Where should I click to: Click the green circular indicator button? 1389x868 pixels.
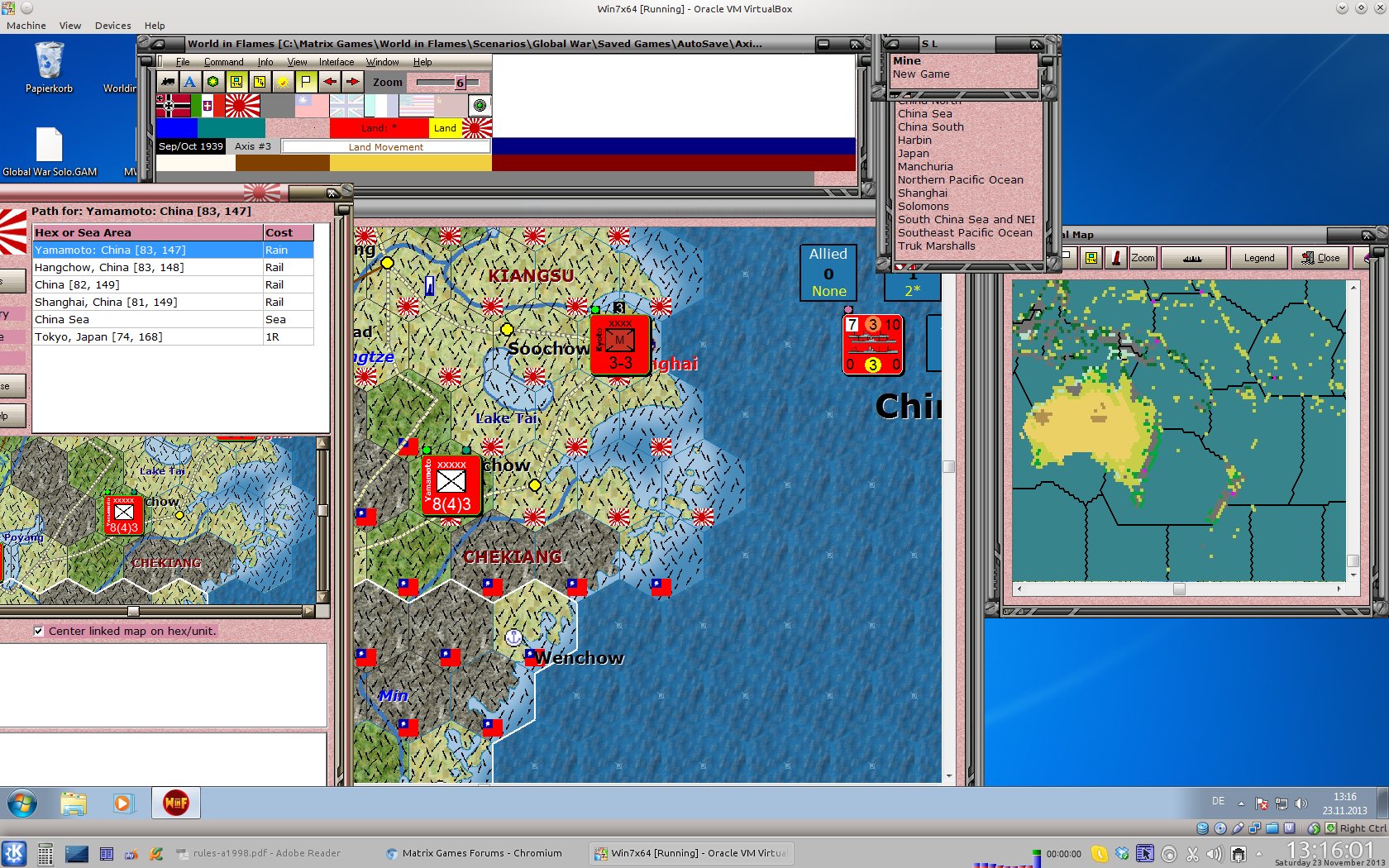click(480, 106)
